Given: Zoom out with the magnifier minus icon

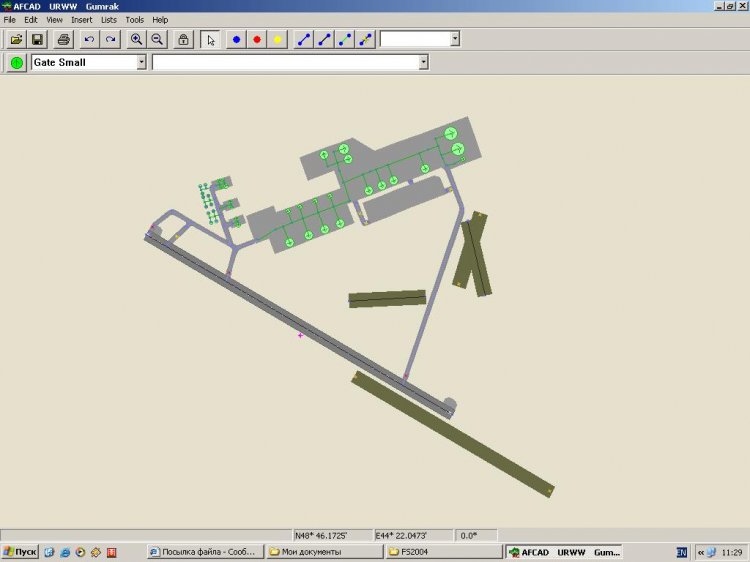Looking at the screenshot, I should pyautogui.click(x=157, y=39).
